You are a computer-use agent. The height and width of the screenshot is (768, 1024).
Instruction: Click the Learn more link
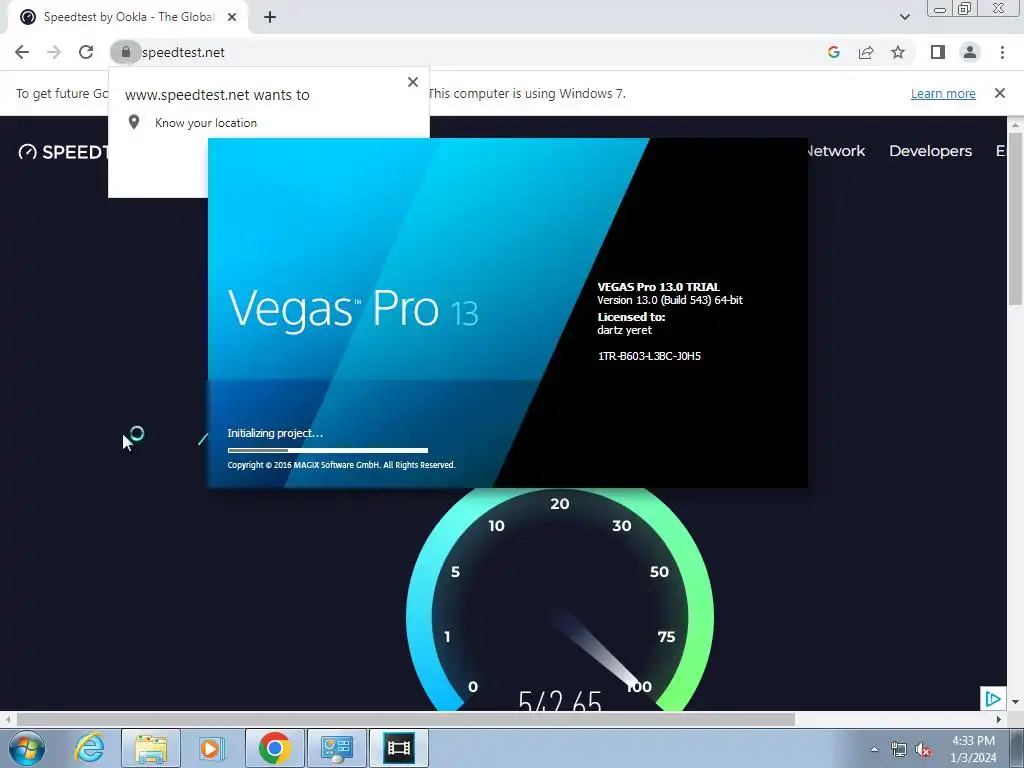coord(943,93)
